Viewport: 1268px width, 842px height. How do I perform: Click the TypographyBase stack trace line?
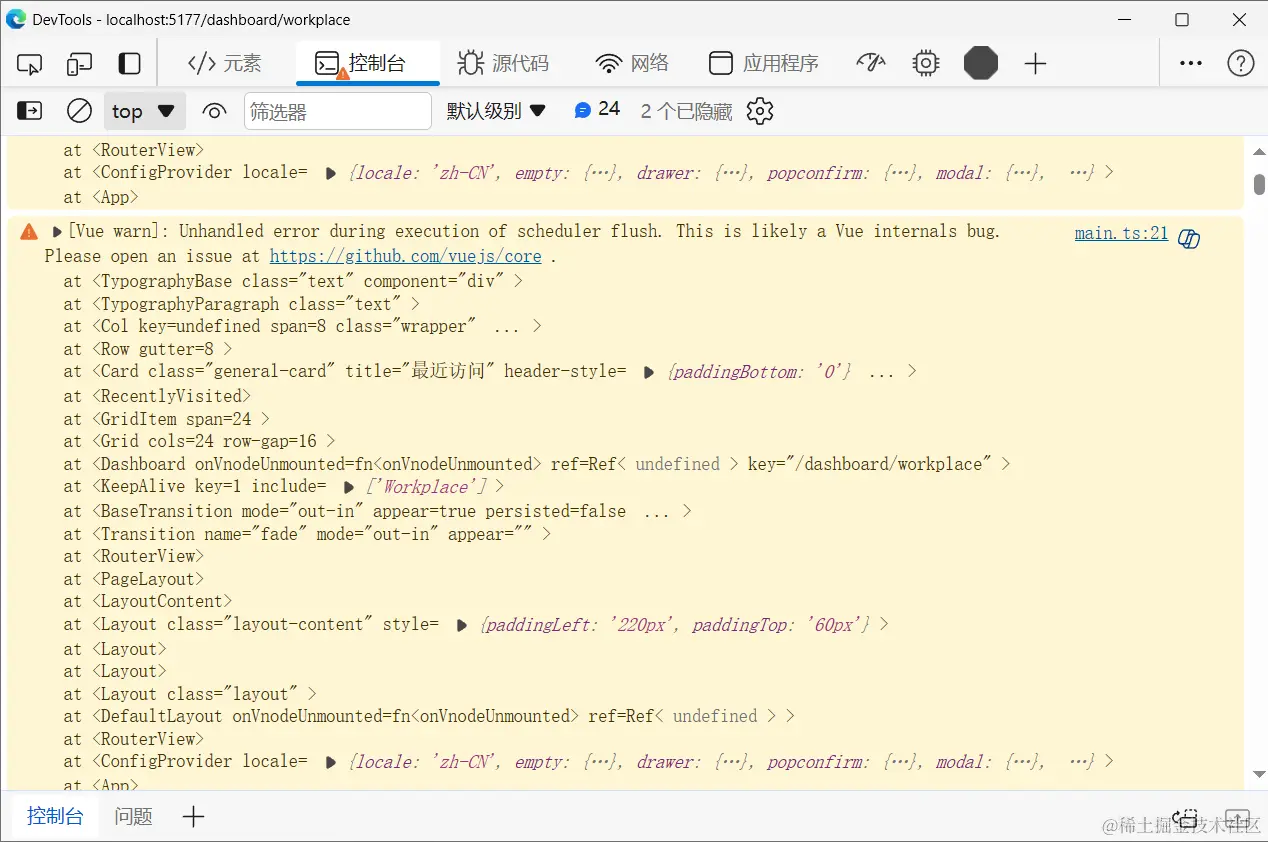click(x=294, y=281)
